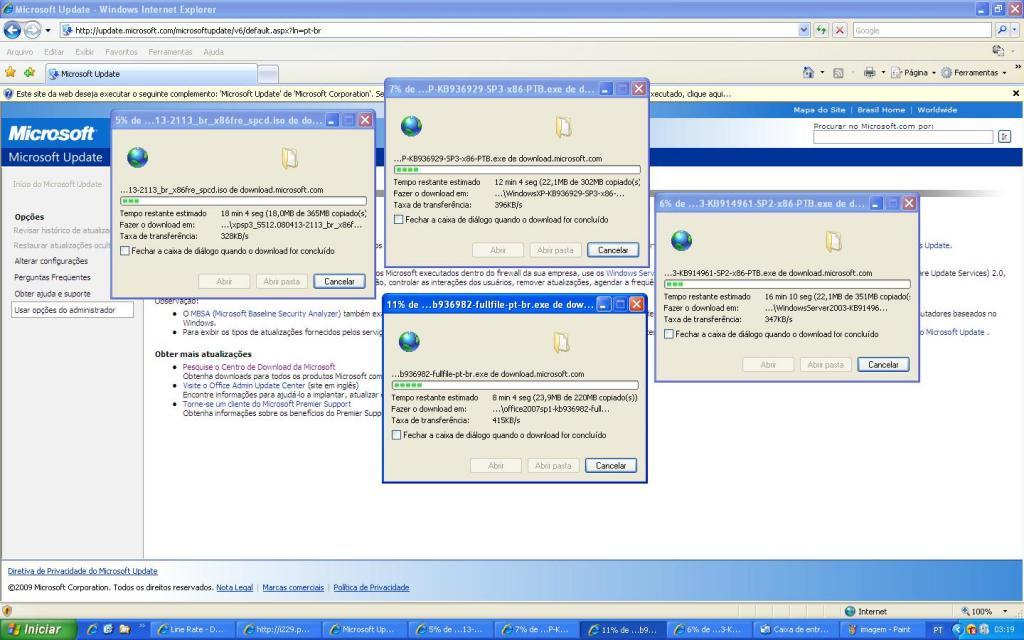Screen dimensions: 1024x640
Task: Go to the Home page icon
Action: 808,72
